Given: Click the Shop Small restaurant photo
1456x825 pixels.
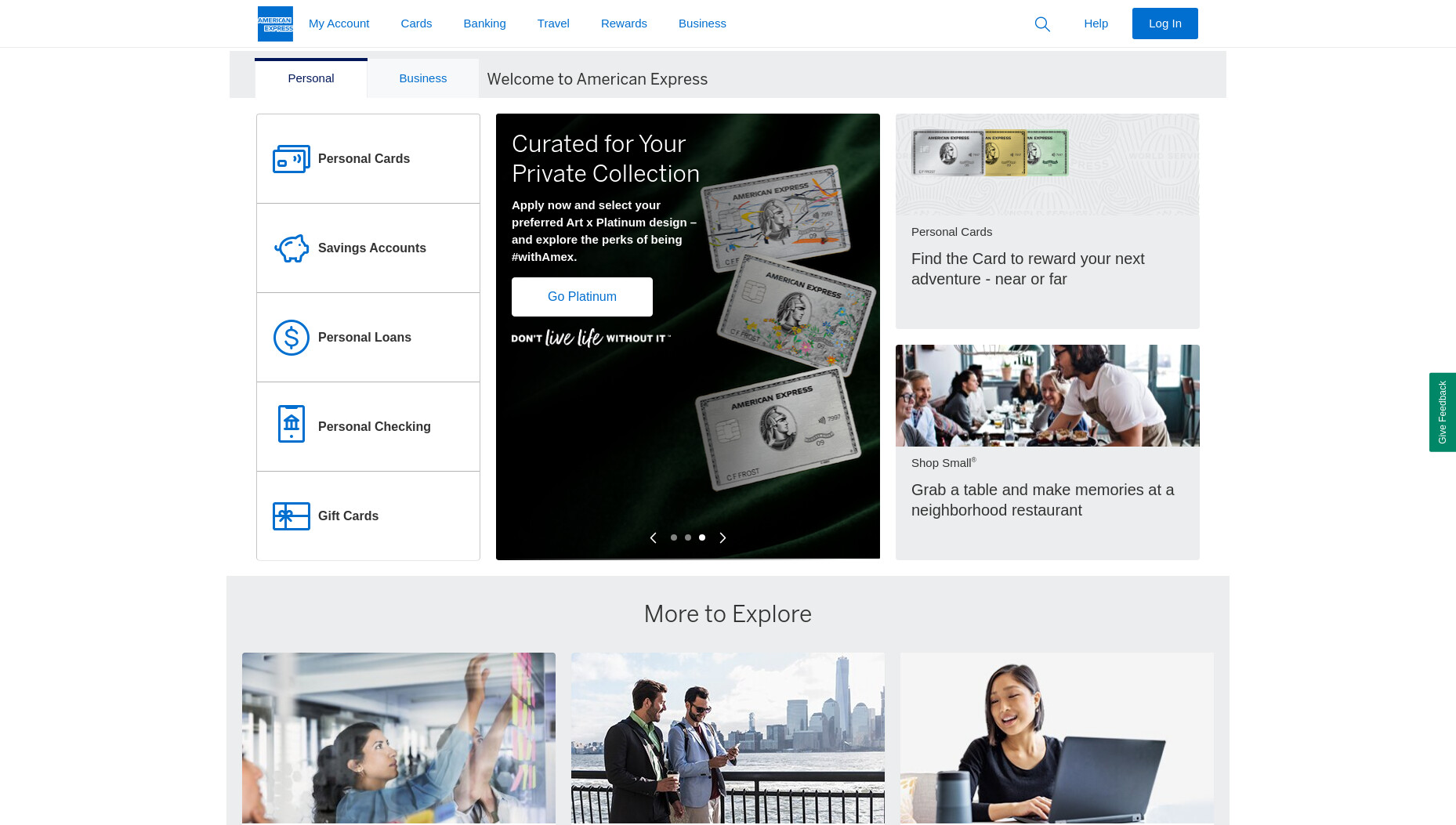Looking at the screenshot, I should [1047, 396].
